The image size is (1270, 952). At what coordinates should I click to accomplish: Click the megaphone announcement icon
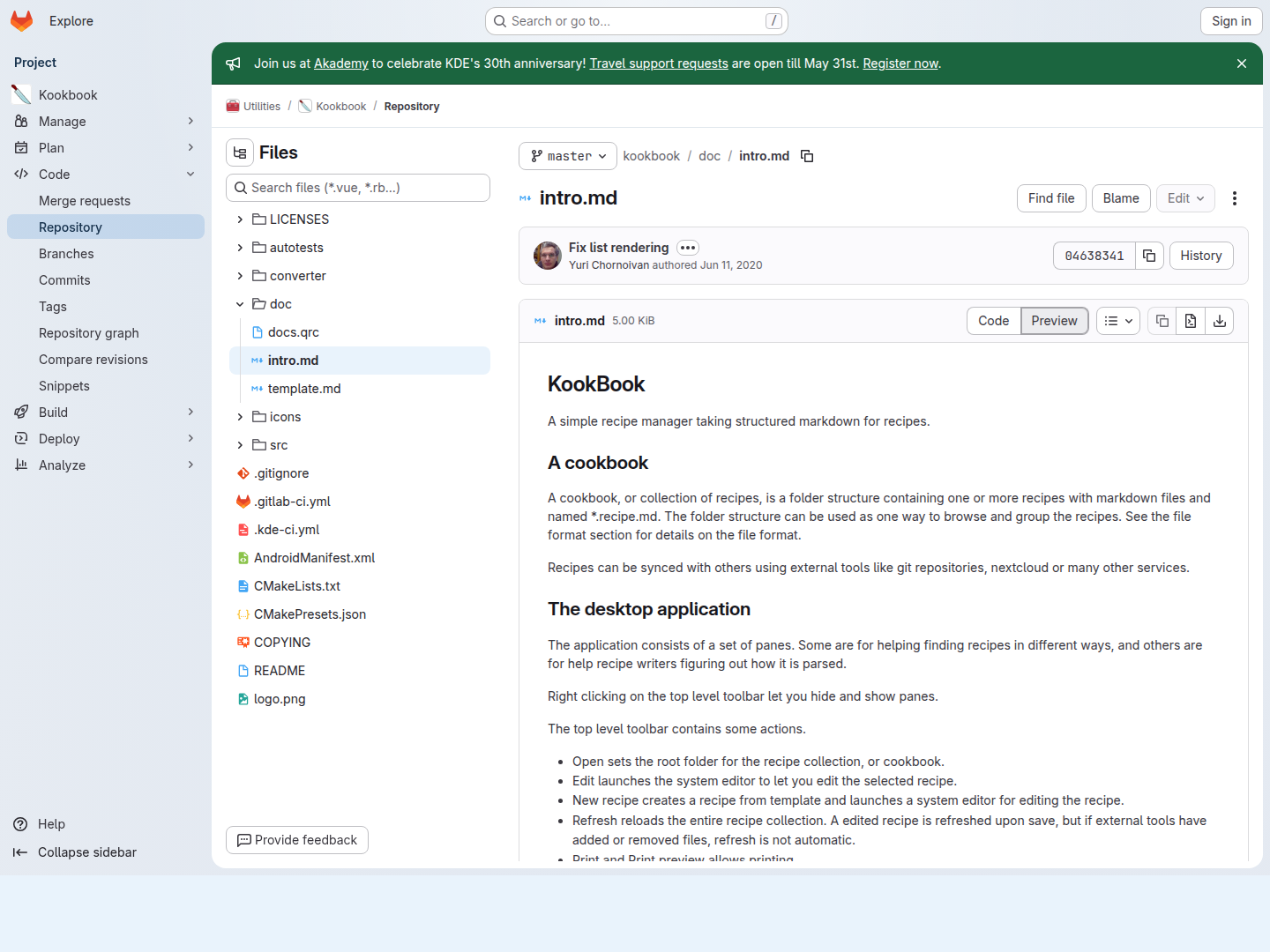coord(233,63)
